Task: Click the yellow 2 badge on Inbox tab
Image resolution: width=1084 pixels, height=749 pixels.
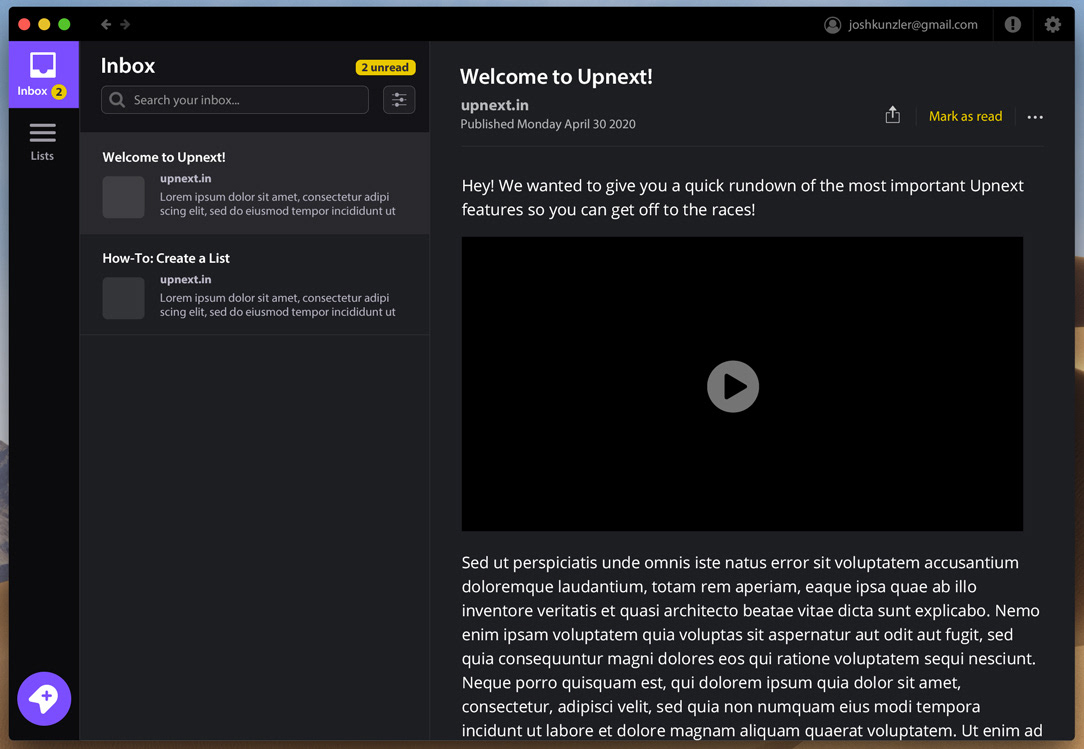Action: coord(59,91)
